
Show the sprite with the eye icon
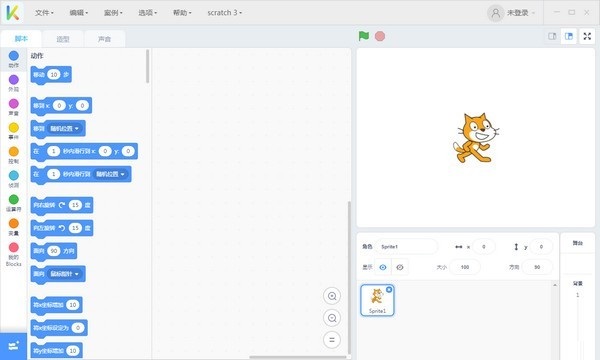pyautogui.click(x=383, y=267)
